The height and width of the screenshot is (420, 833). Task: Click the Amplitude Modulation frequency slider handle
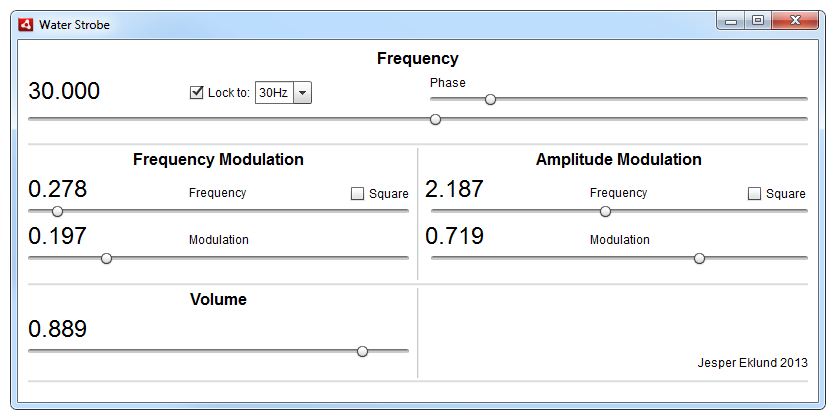tap(605, 211)
